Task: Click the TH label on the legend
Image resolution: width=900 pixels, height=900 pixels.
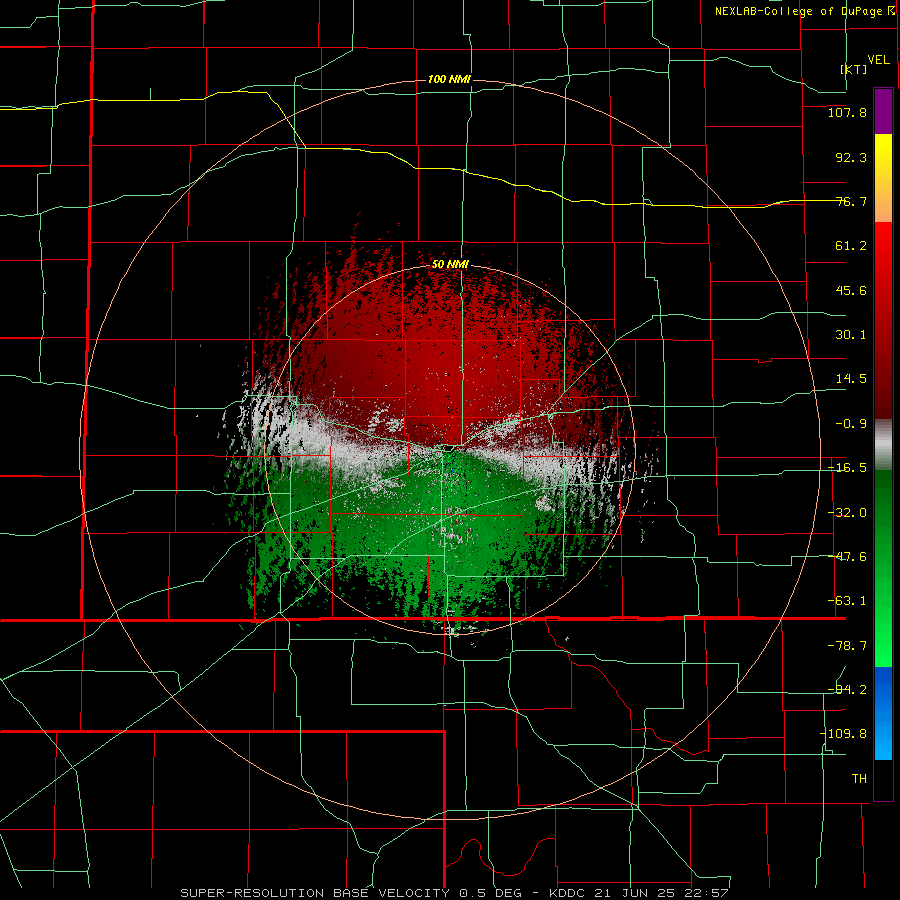Action: pyautogui.click(x=859, y=779)
